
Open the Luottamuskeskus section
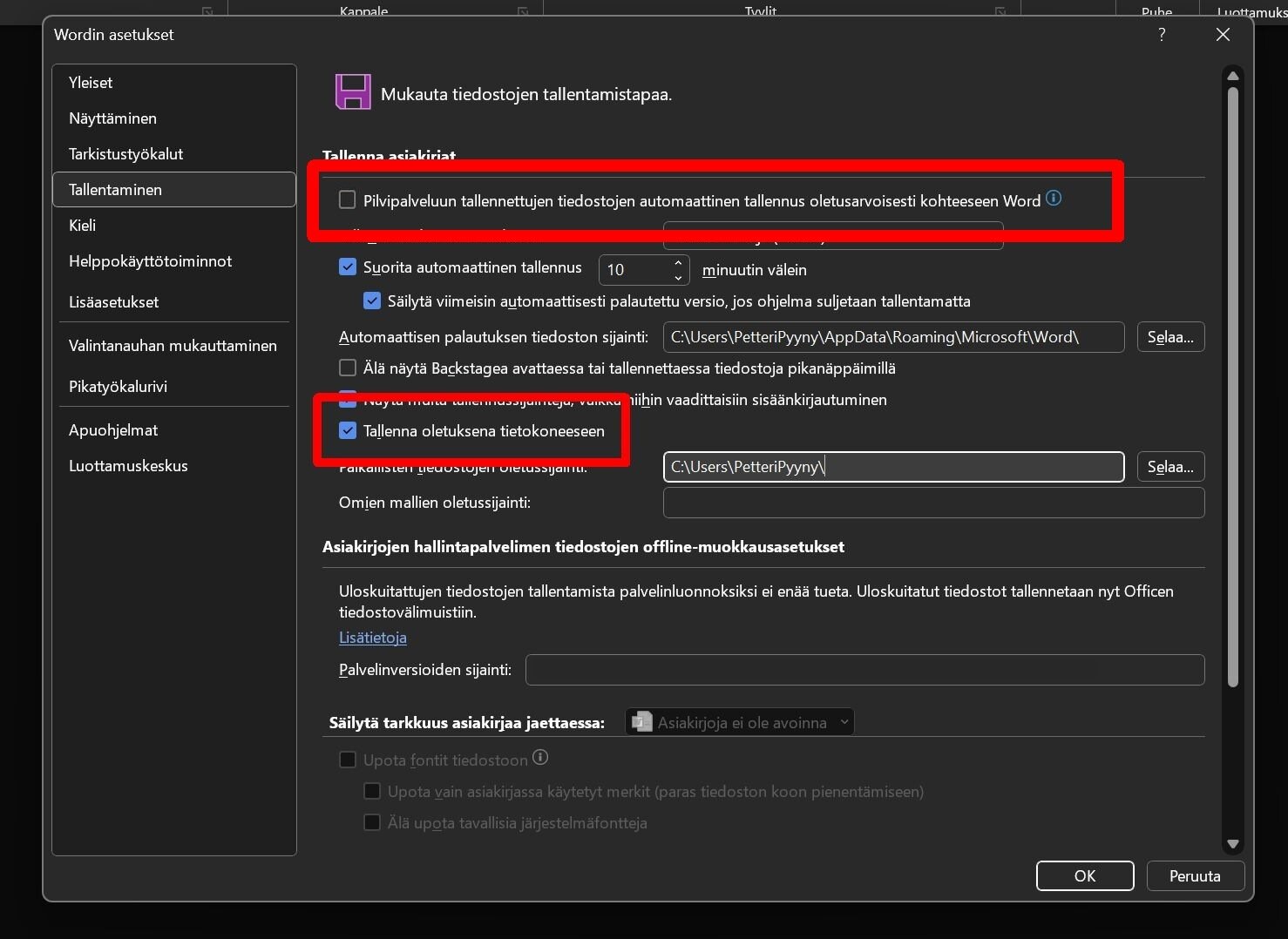tap(128, 466)
